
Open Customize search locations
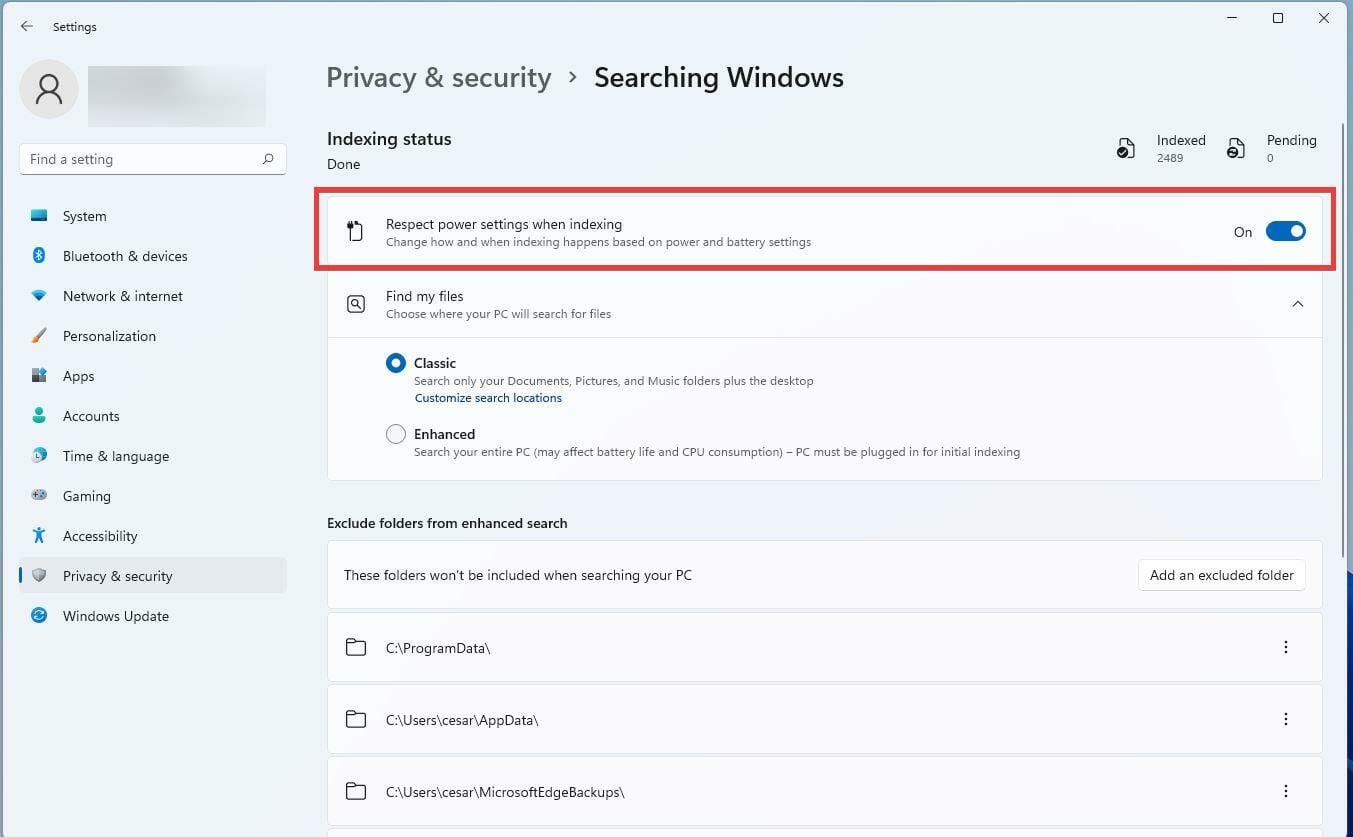coord(488,397)
